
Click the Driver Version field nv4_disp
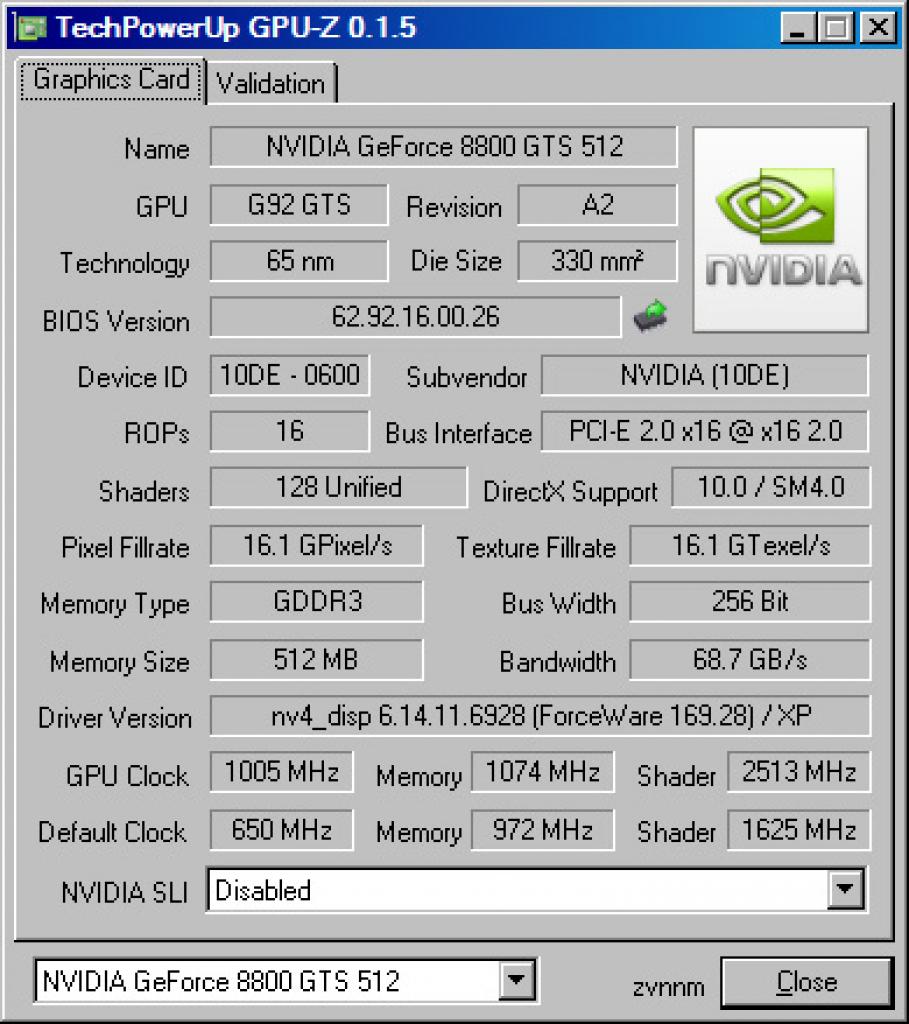pyautogui.click(x=540, y=716)
